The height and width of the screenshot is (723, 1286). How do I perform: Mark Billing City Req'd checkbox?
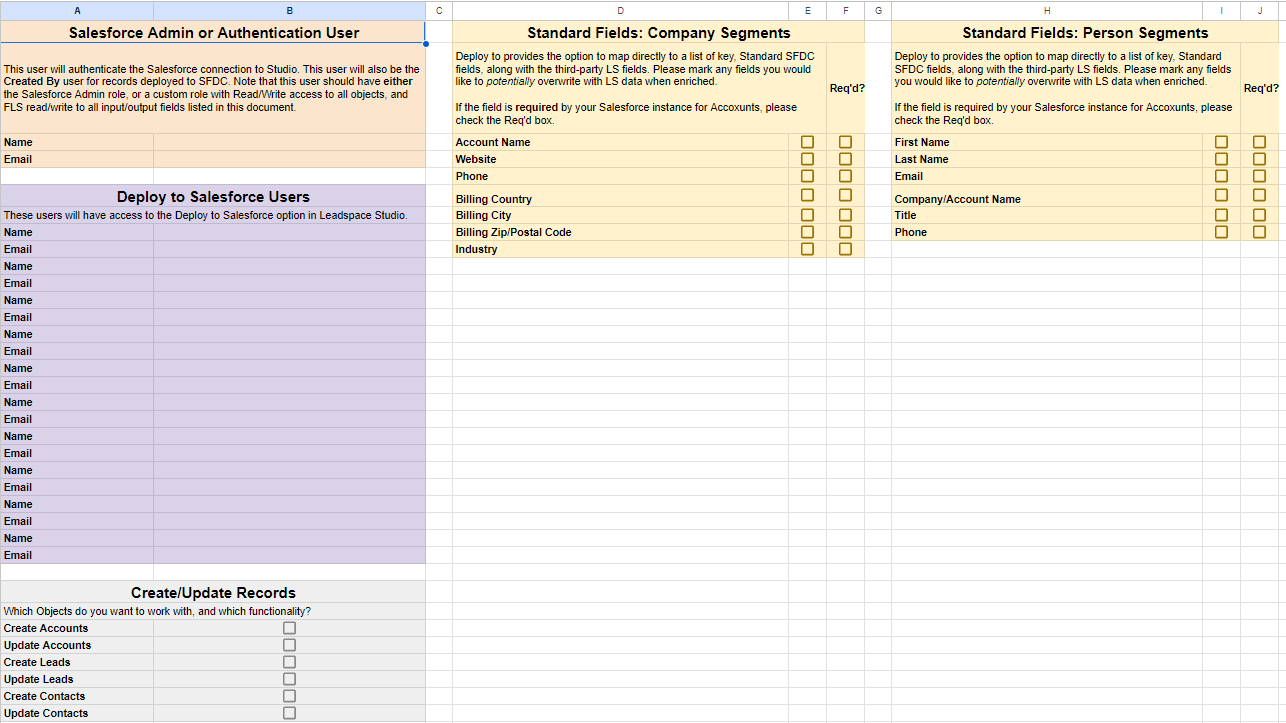pyautogui.click(x=845, y=215)
